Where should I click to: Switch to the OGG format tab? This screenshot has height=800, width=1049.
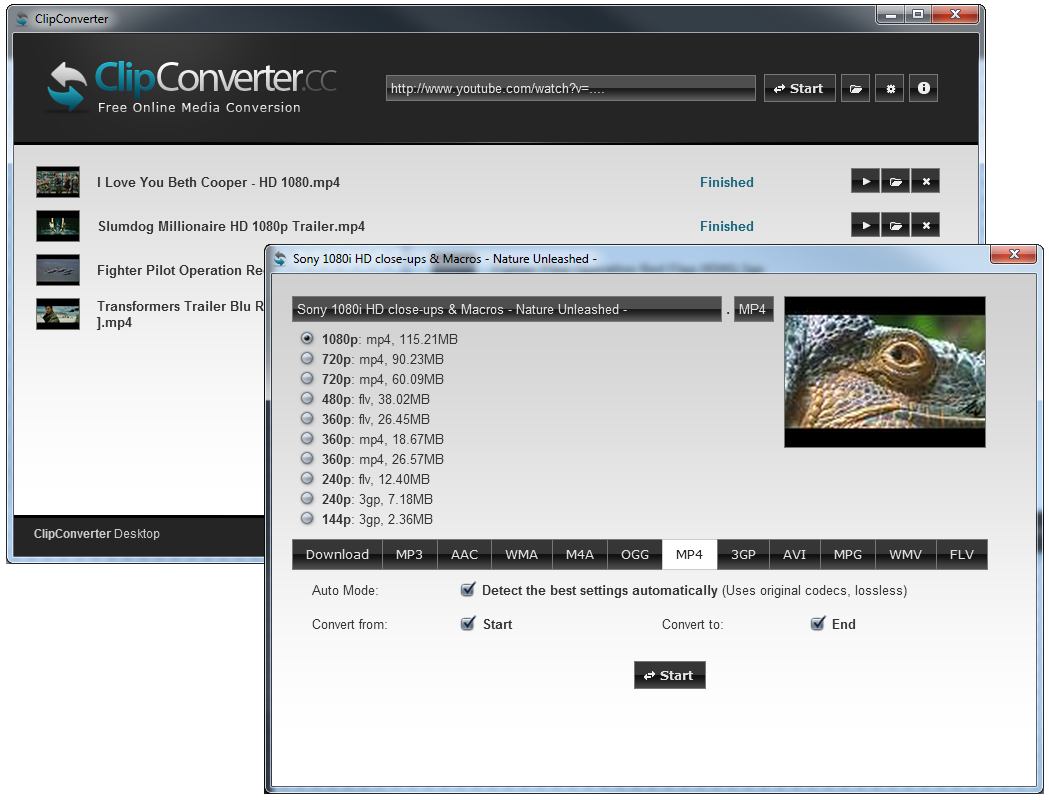pos(635,555)
